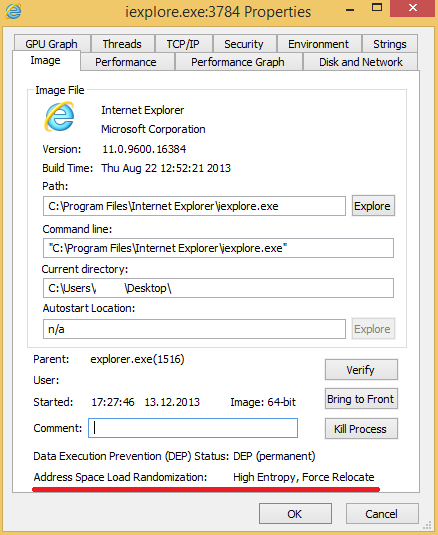
Task: Switch to the Threads tab
Action: coord(122,44)
